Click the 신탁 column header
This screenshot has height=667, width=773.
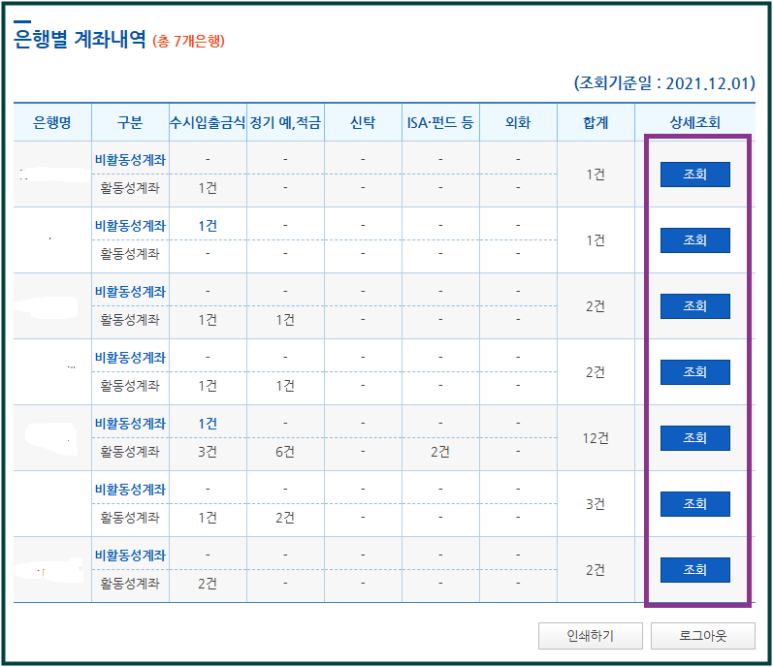363,122
